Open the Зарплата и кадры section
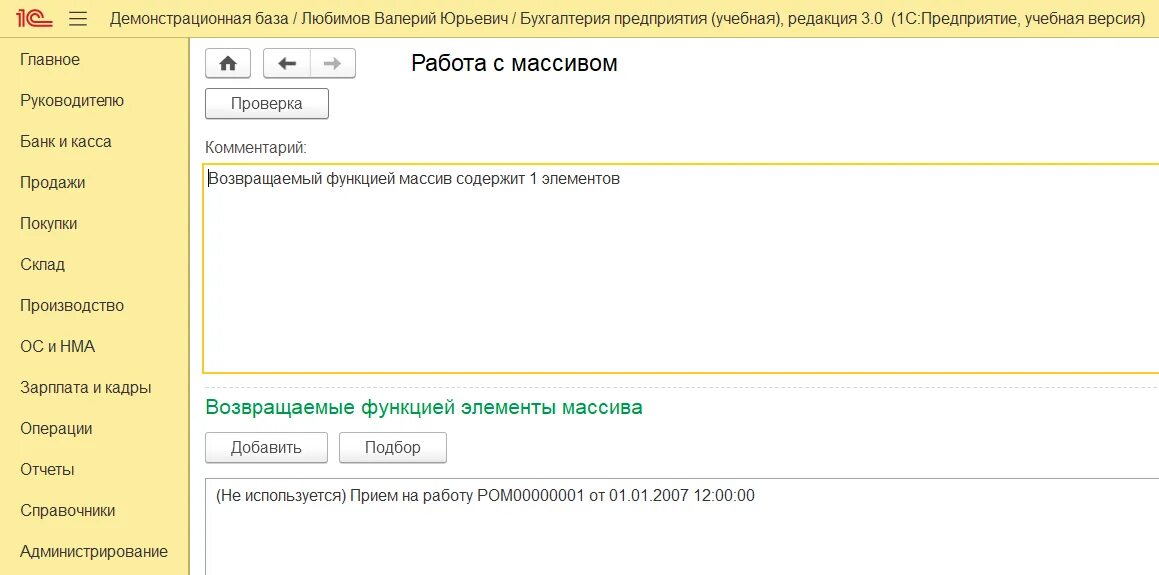The height and width of the screenshot is (575, 1159). [x=86, y=387]
